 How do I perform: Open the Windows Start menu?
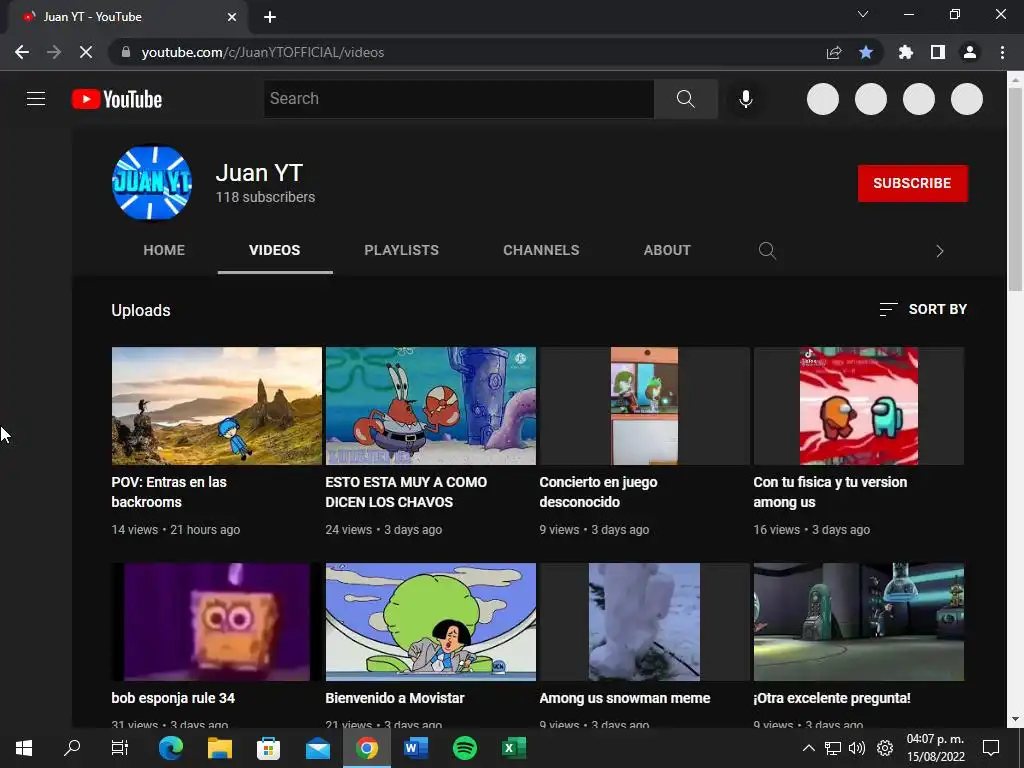(24, 748)
